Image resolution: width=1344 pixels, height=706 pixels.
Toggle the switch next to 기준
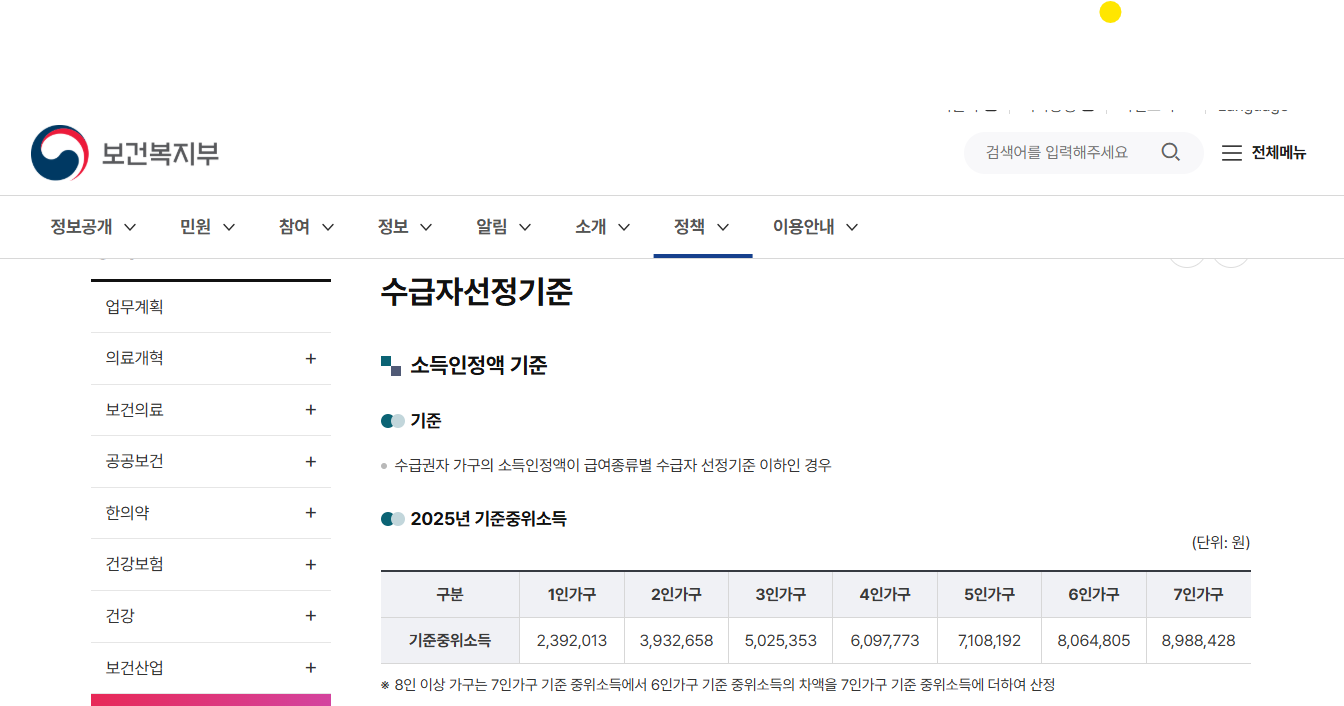(x=390, y=420)
